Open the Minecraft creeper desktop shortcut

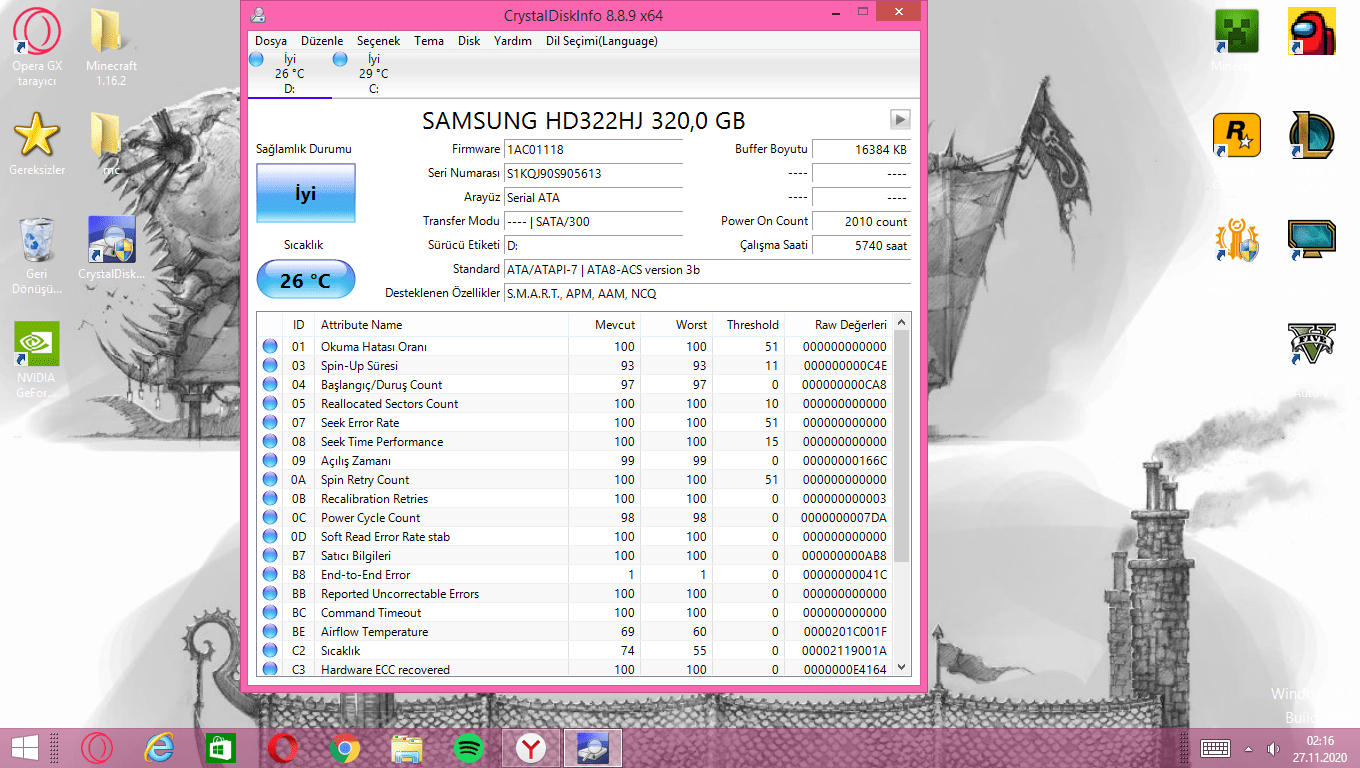click(x=1237, y=40)
